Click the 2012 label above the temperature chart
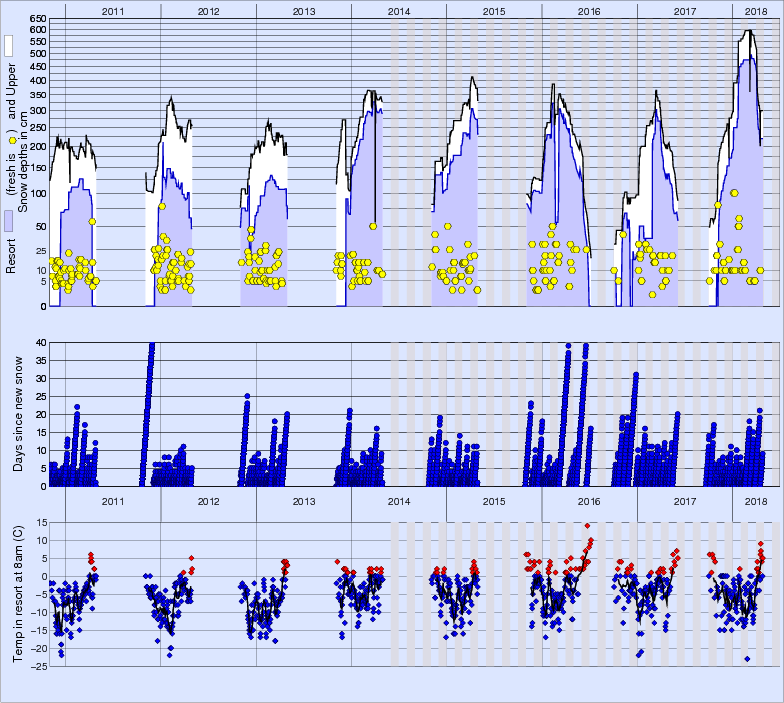Image resolution: width=784 pixels, height=703 pixels. click(208, 501)
